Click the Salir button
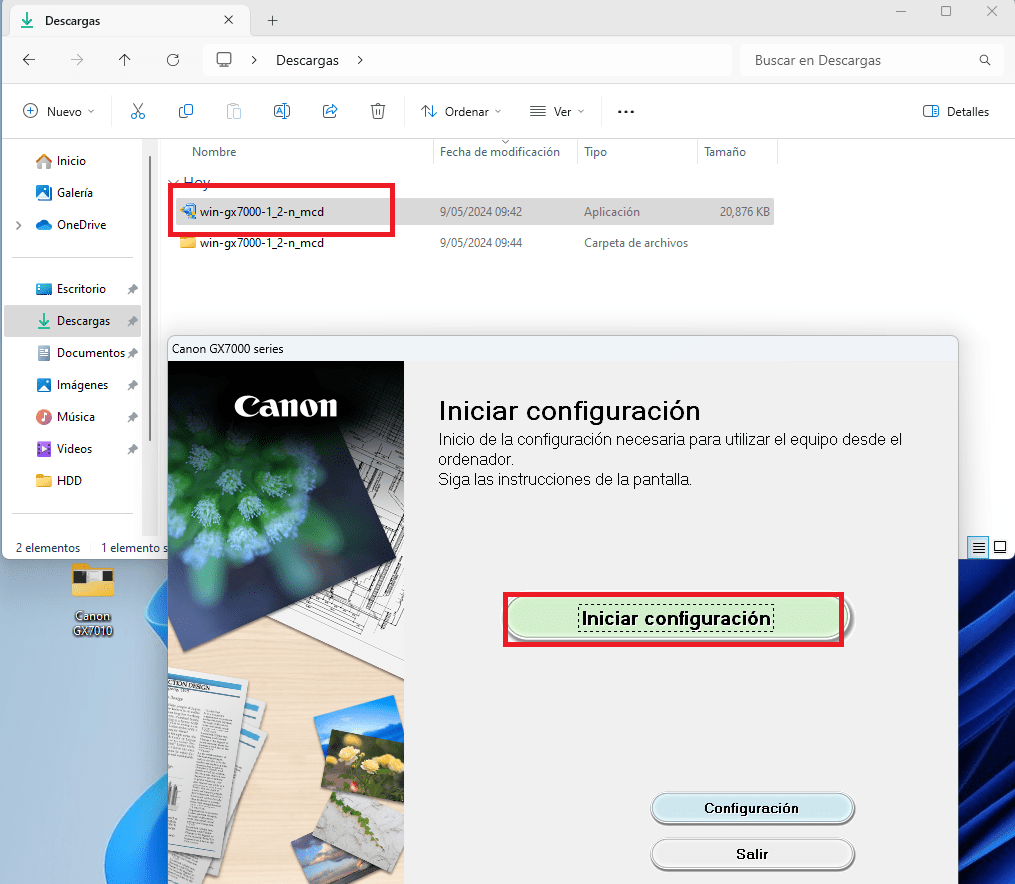The height and width of the screenshot is (884, 1015). coord(752,854)
